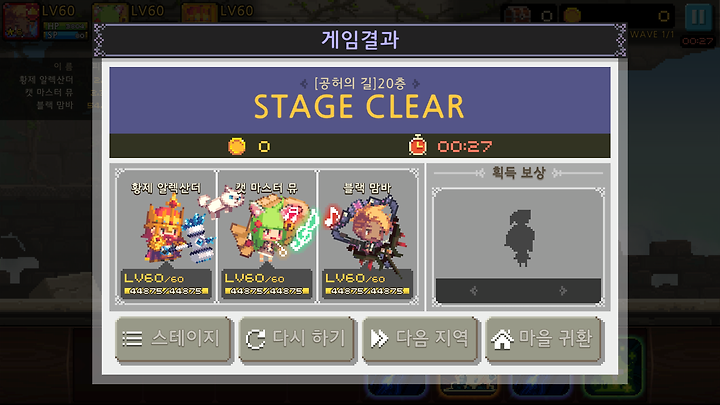
Task: Click the 게임결과 title bar
Action: [x=360, y=40]
